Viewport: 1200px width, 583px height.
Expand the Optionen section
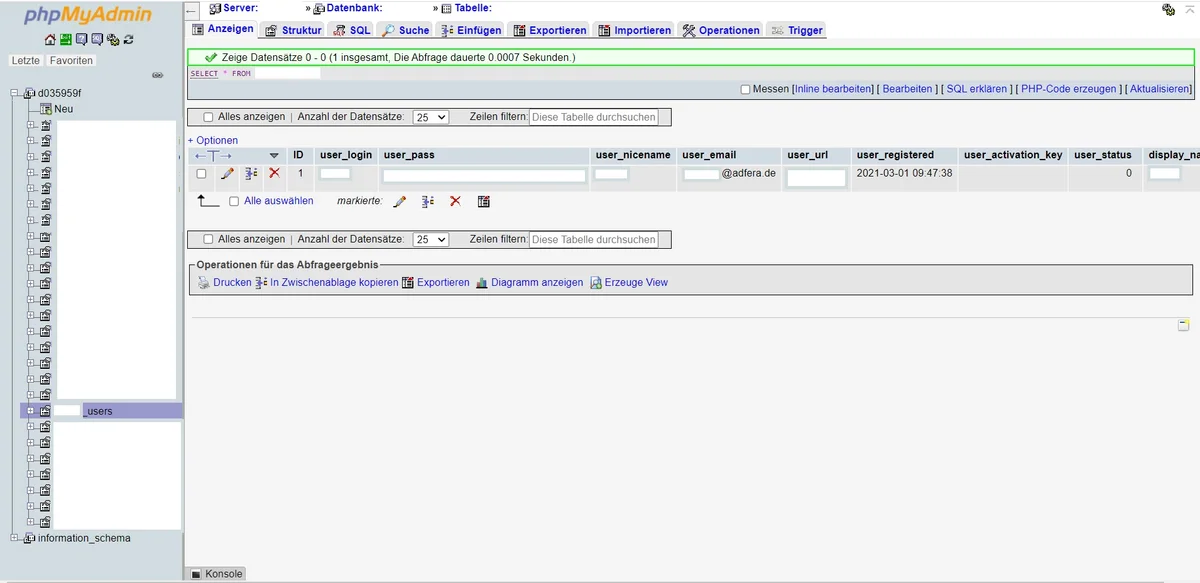214,138
